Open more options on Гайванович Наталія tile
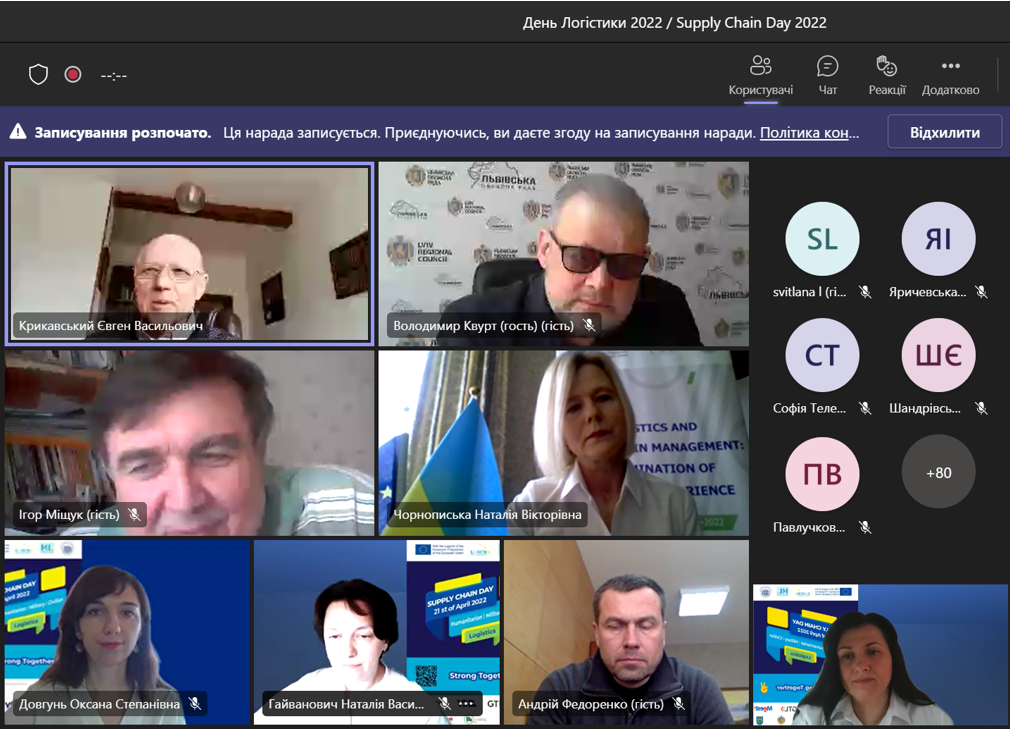Screen dimensions: 1010x729 [466, 704]
